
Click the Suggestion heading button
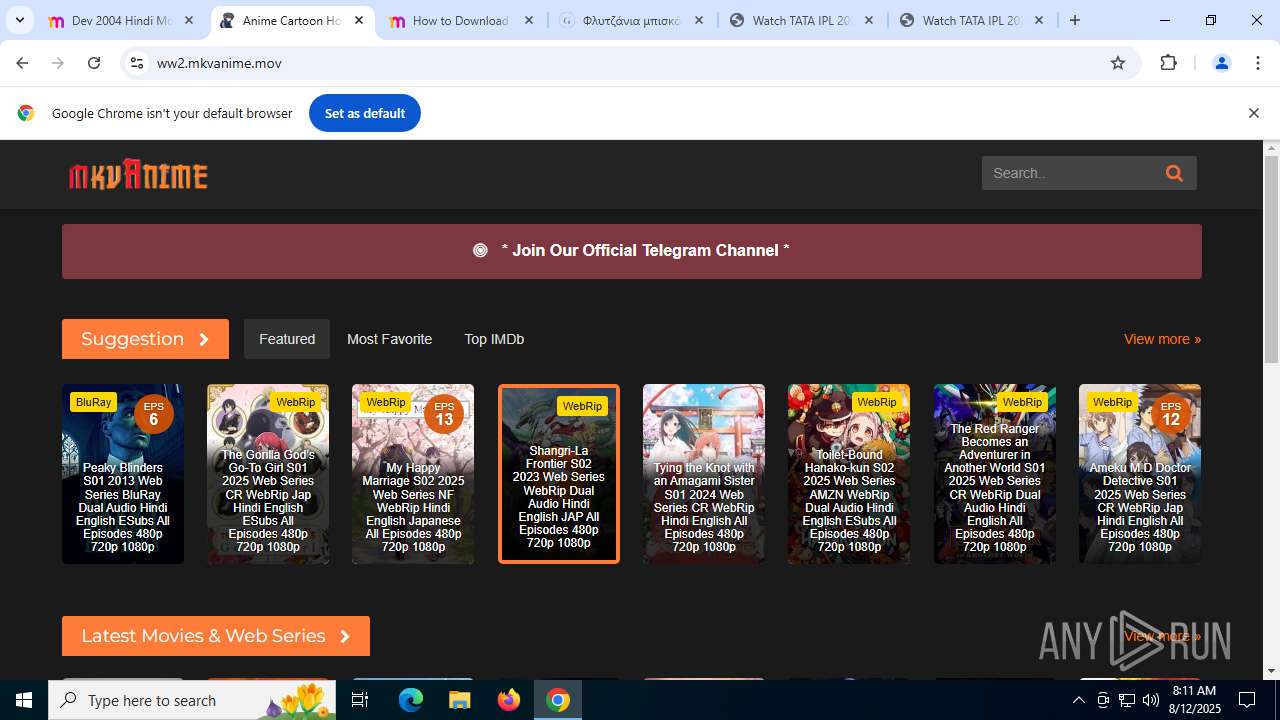click(x=145, y=339)
